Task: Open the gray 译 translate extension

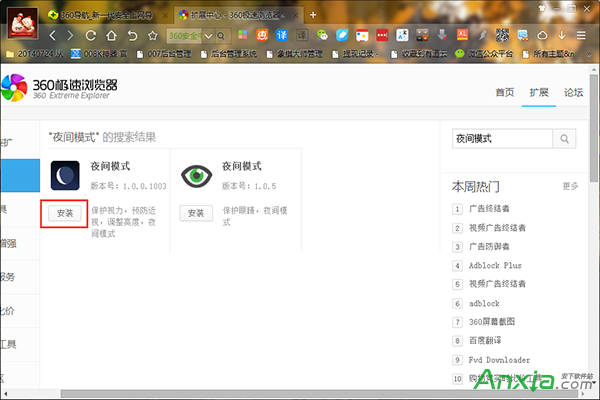Action: 302,35
